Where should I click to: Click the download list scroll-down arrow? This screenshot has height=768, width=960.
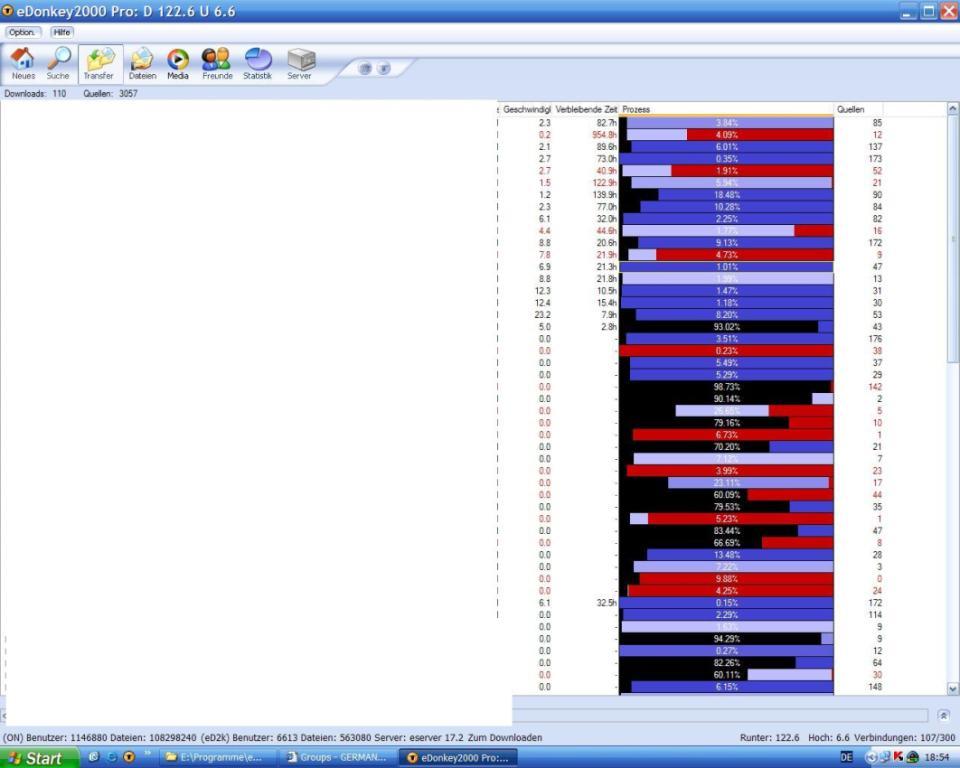tap(953, 689)
